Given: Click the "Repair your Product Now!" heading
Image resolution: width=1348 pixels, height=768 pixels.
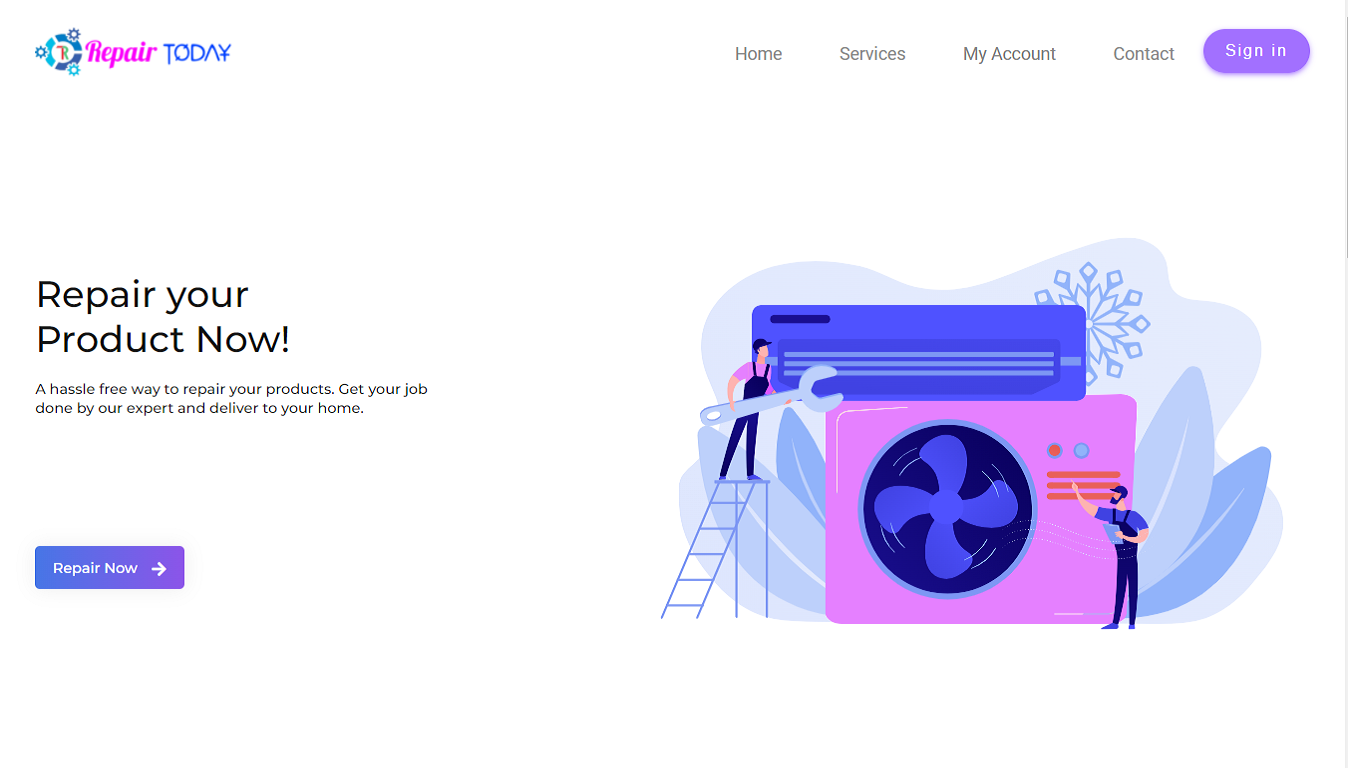Looking at the screenshot, I should pyautogui.click(x=162, y=317).
